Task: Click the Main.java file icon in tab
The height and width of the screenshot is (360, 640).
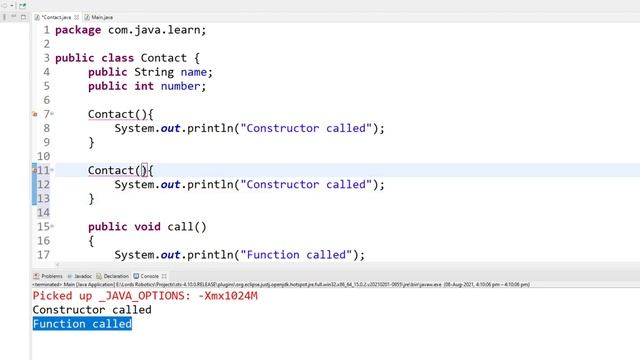Action: pos(87,17)
